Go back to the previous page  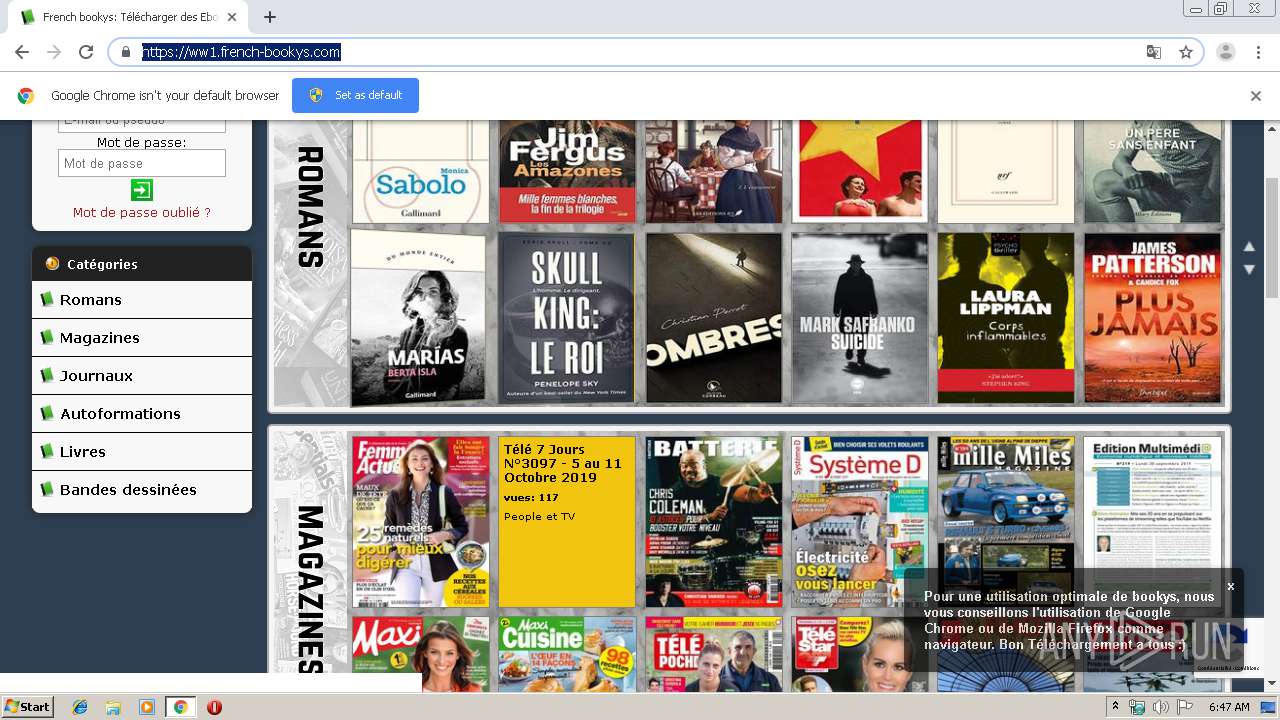[x=22, y=52]
